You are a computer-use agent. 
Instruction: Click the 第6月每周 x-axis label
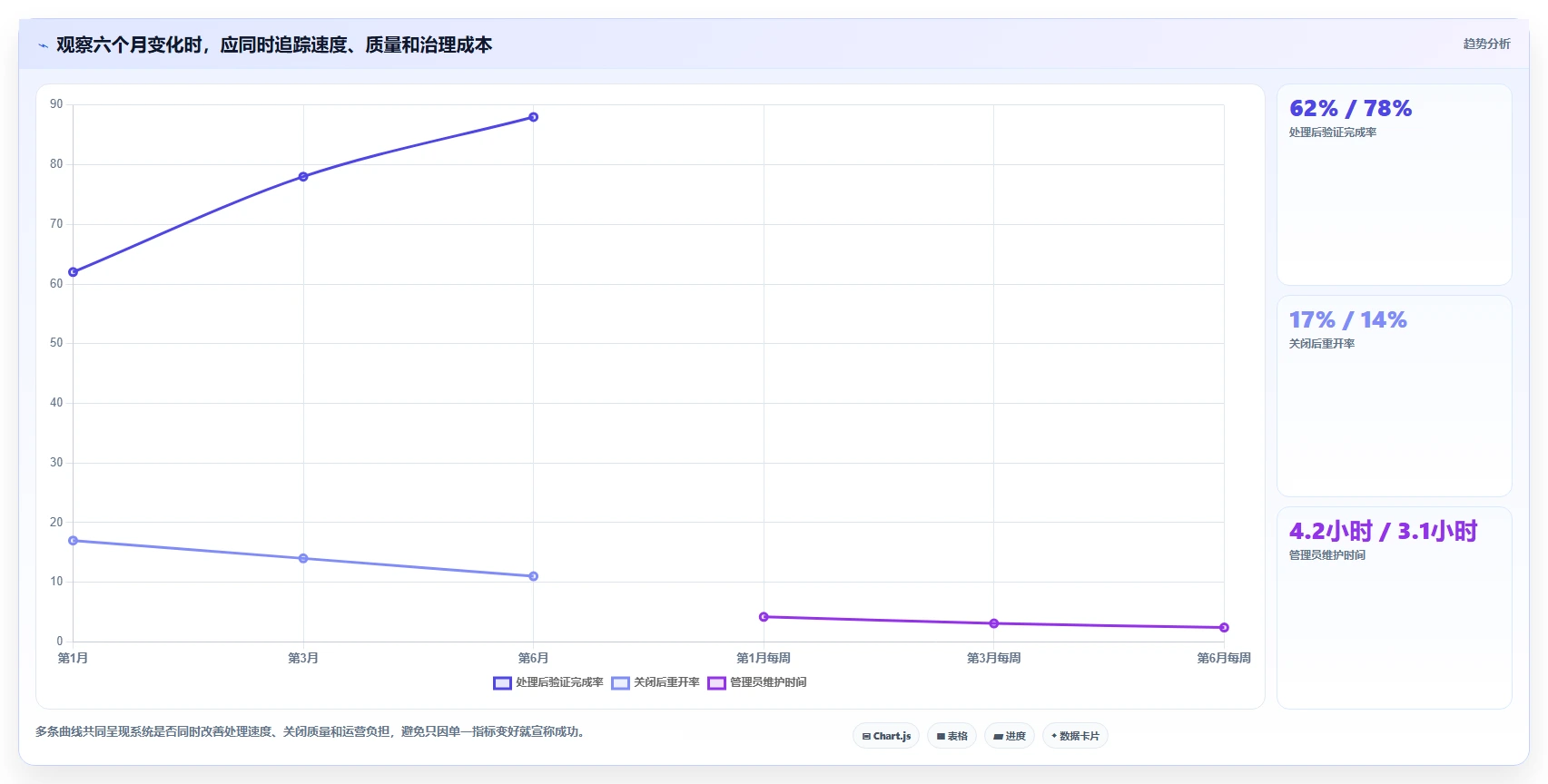tap(1224, 658)
